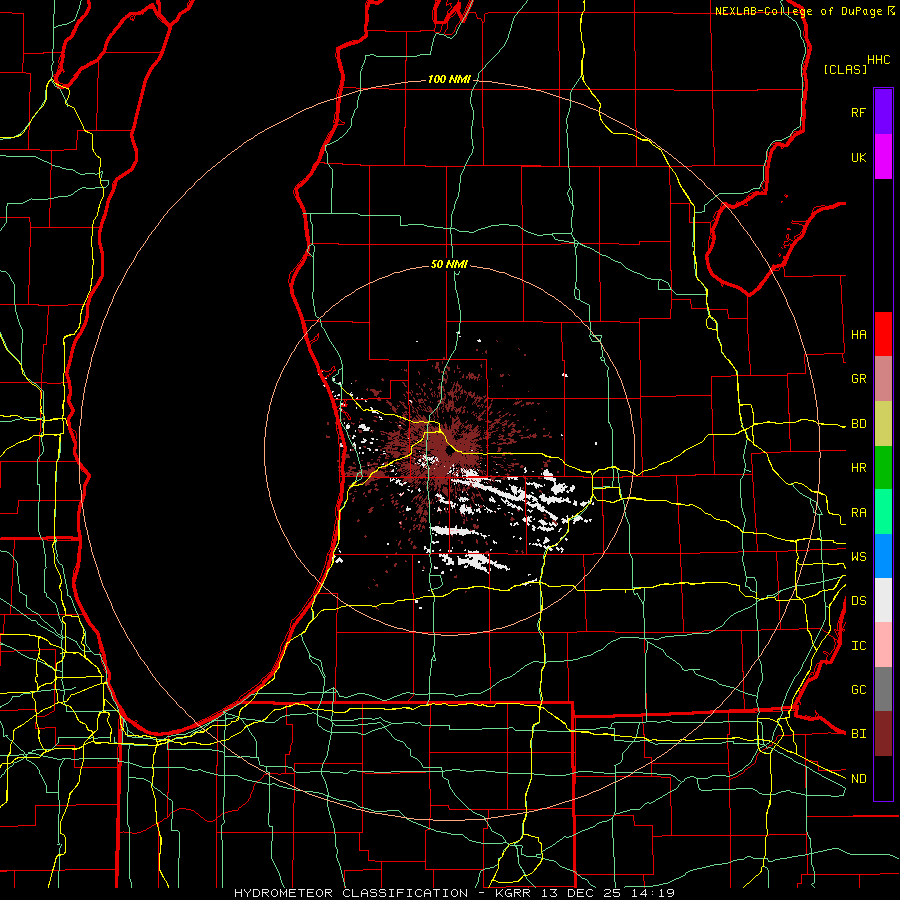Image resolution: width=900 pixels, height=900 pixels.
Task: Click the HA red legend swatch
Action: coord(883,334)
